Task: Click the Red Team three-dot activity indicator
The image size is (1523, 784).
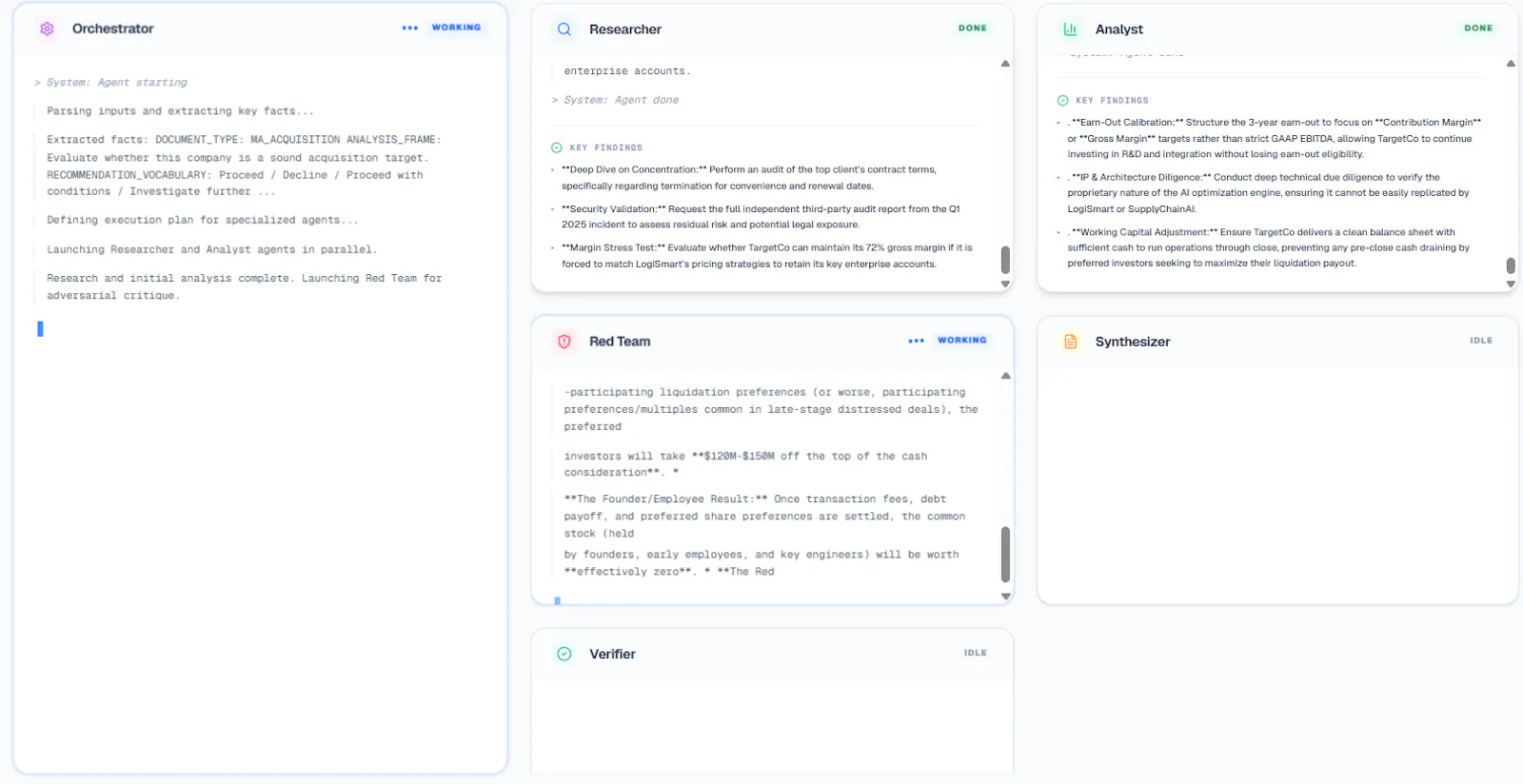Action: pyautogui.click(x=917, y=341)
